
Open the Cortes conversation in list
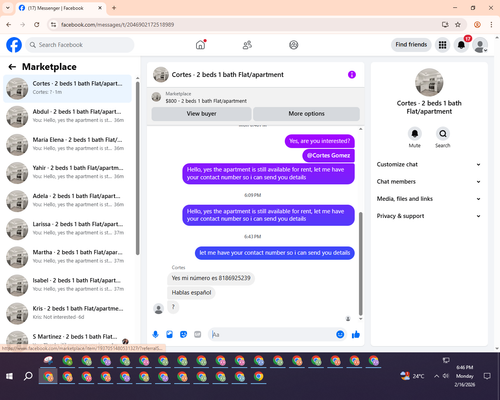[67, 88]
